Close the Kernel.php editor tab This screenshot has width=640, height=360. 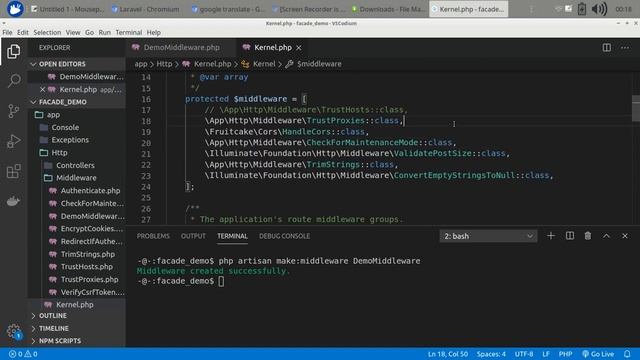pos(299,48)
